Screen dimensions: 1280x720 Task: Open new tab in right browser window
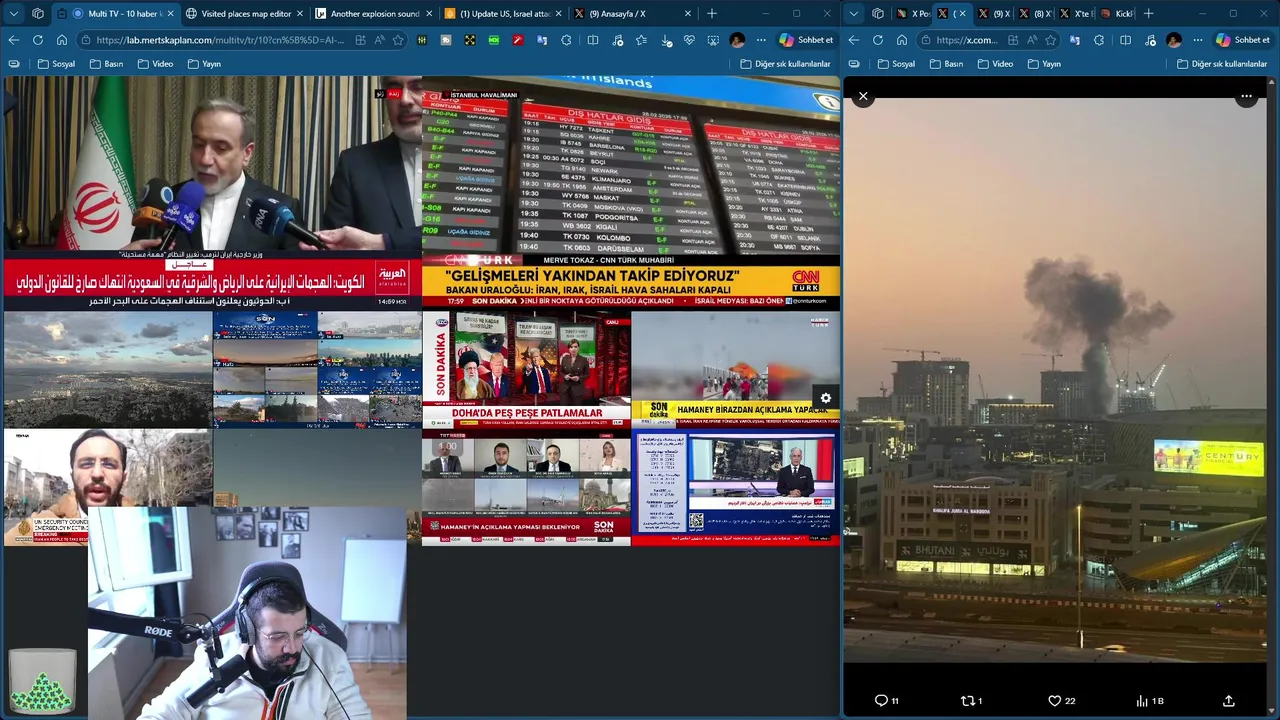(x=1148, y=14)
